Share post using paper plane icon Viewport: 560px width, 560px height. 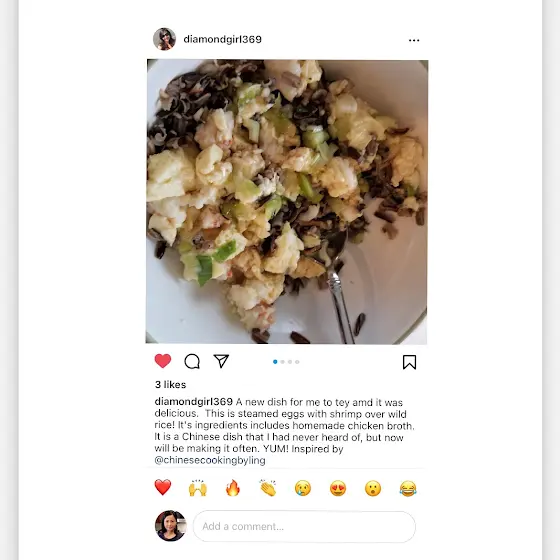click(221, 361)
